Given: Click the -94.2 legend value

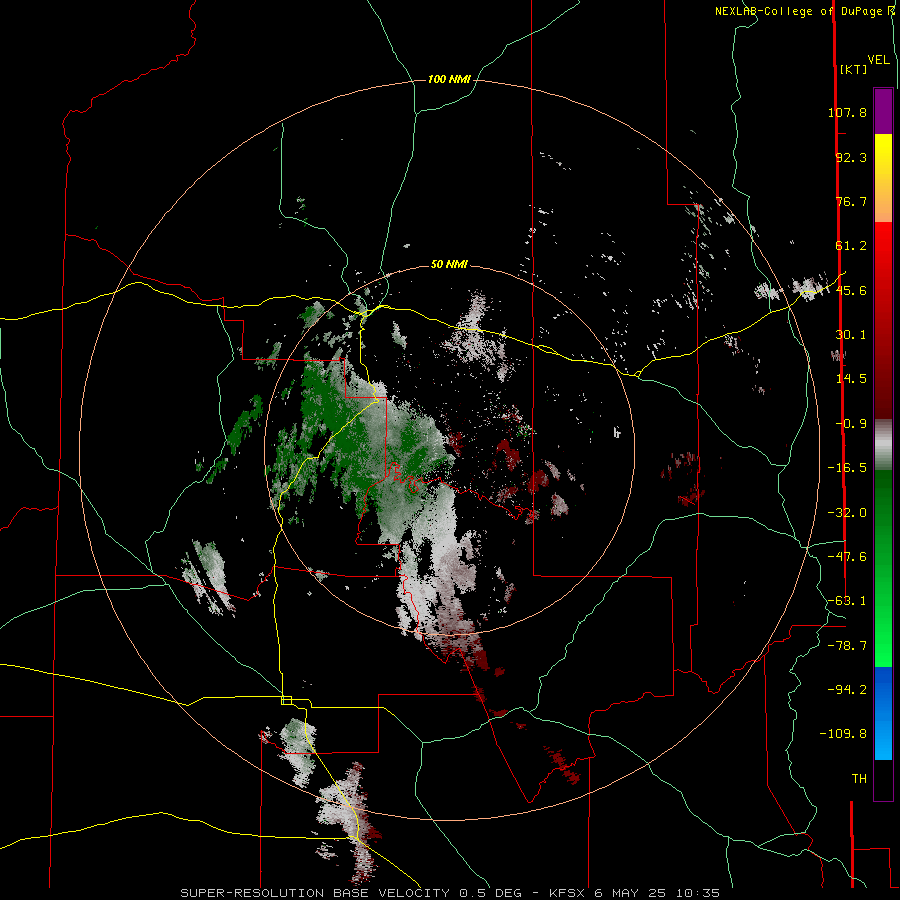Looking at the screenshot, I should click(847, 690).
